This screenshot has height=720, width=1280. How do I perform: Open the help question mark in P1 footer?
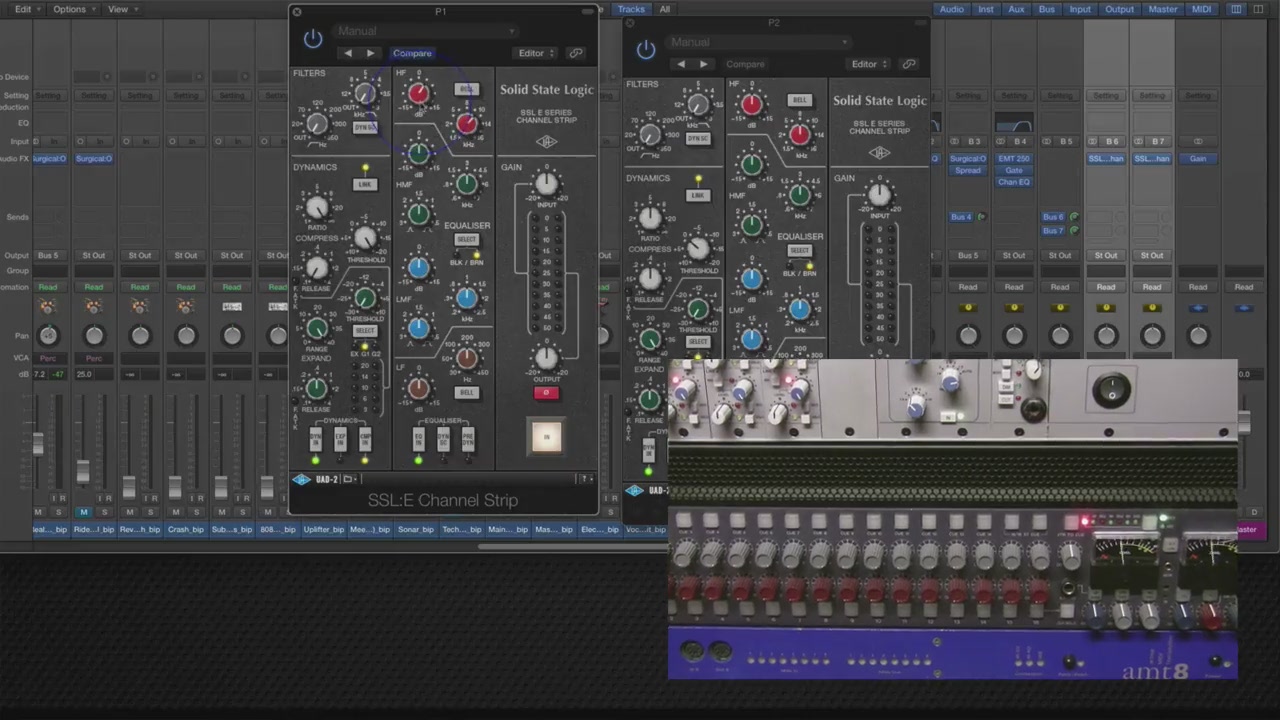tap(586, 480)
